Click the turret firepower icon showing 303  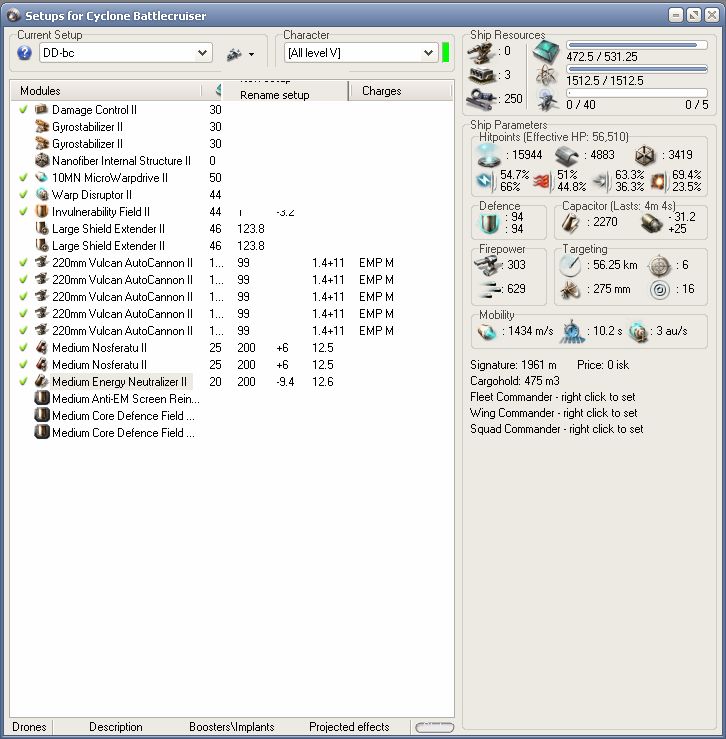[x=487, y=265]
